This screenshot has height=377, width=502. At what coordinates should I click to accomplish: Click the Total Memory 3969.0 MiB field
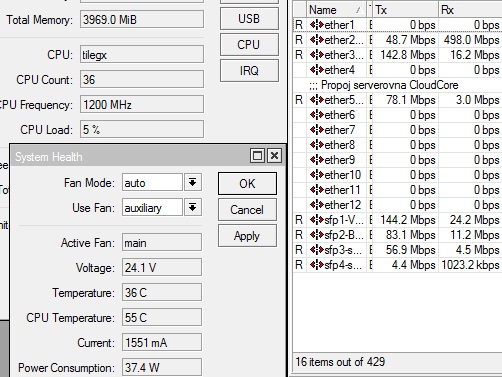point(142,19)
